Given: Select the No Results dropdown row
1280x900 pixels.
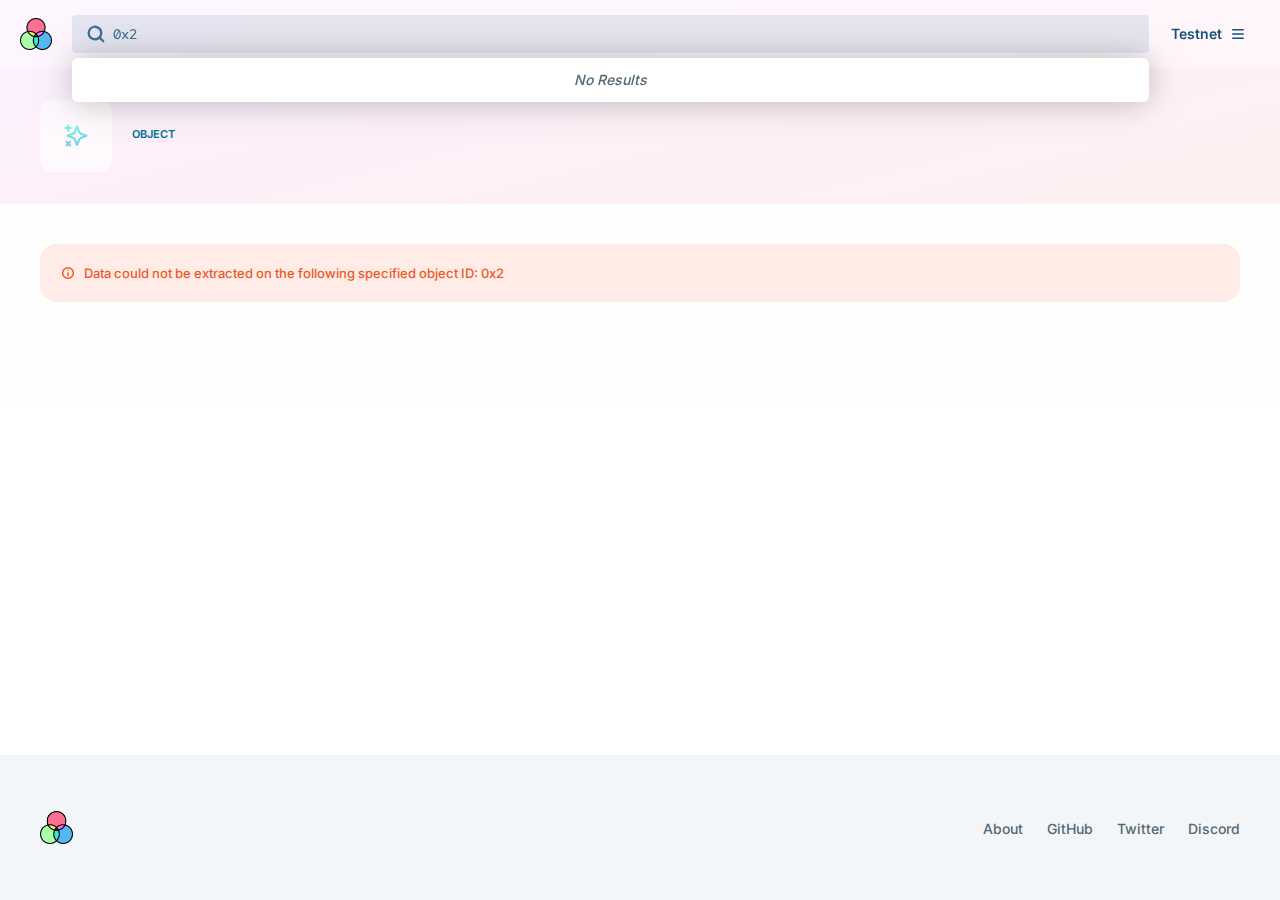Looking at the screenshot, I should 610,80.
